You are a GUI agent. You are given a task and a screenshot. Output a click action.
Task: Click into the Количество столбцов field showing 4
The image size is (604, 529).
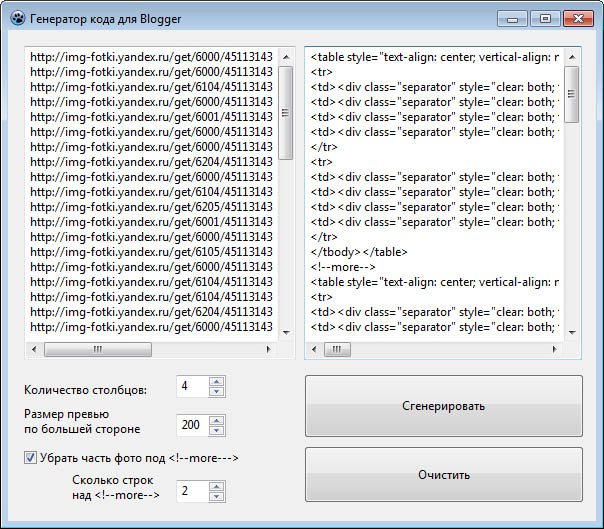click(x=193, y=386)
